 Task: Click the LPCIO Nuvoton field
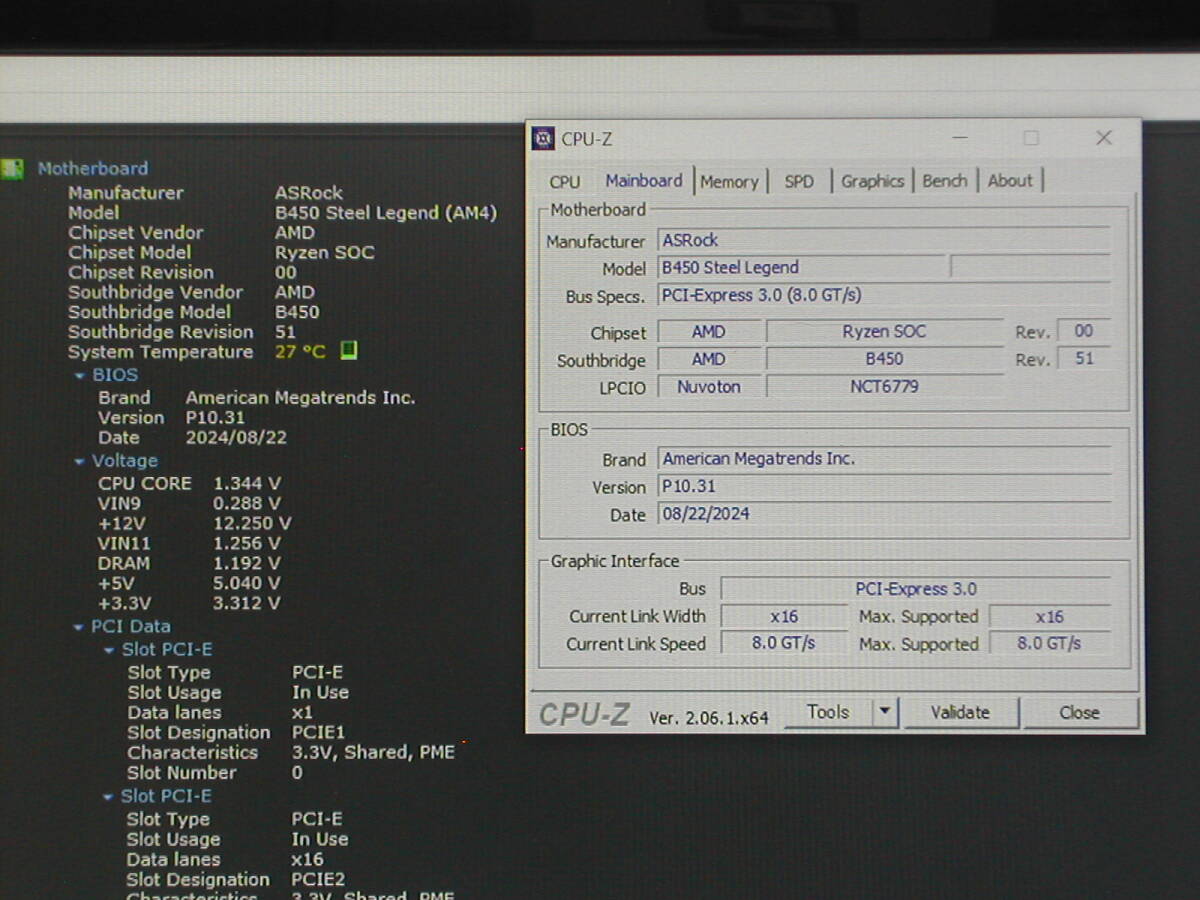point(709,386)
